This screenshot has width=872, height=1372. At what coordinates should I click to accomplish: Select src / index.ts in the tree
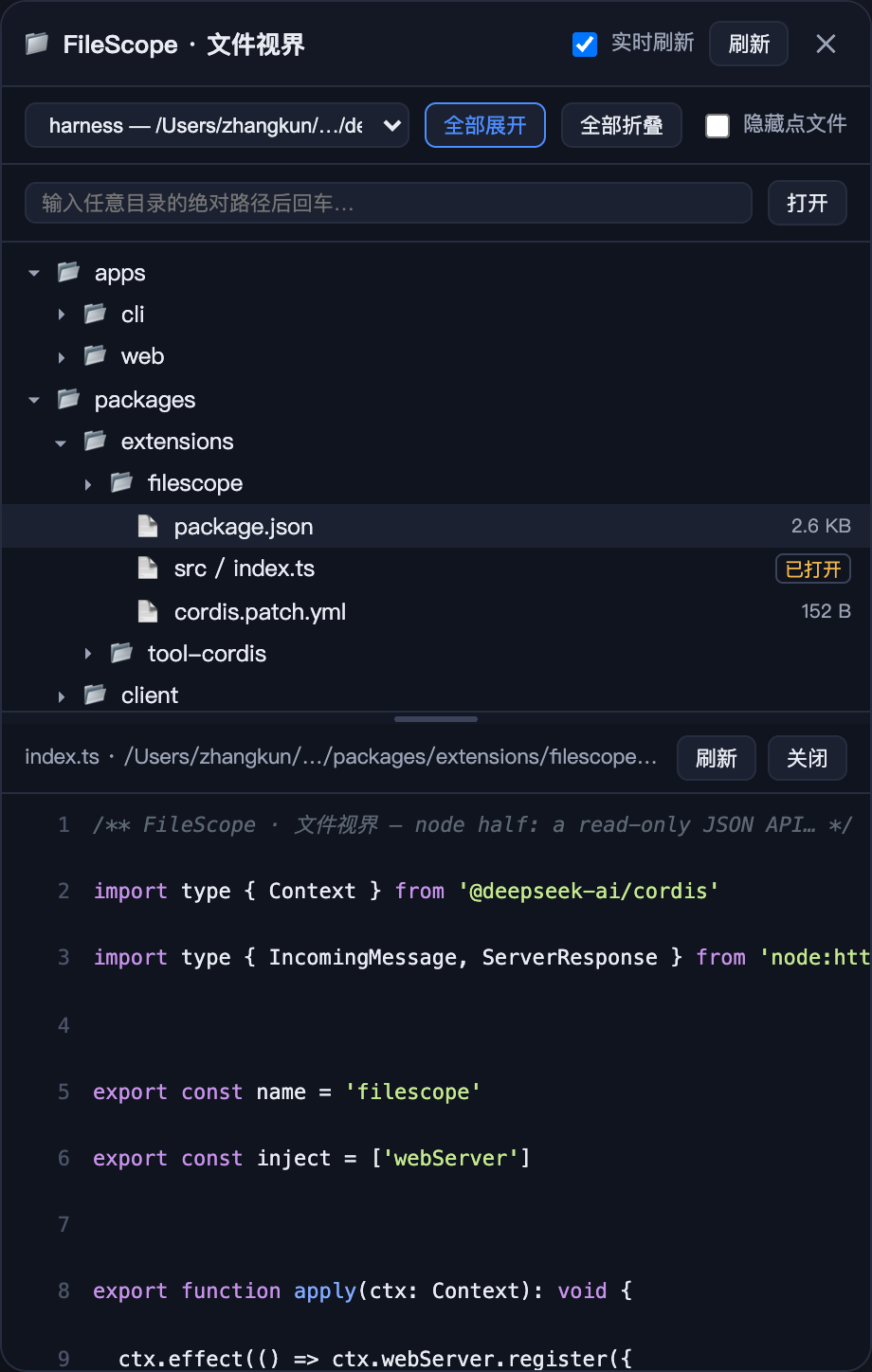pos(436,569)
